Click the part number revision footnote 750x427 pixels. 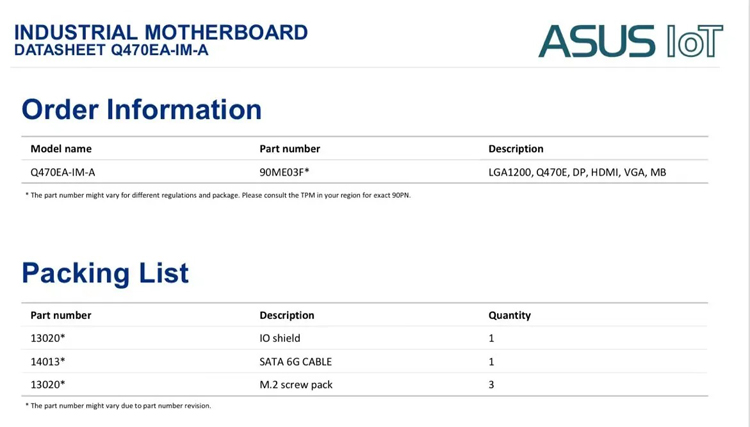118,405
